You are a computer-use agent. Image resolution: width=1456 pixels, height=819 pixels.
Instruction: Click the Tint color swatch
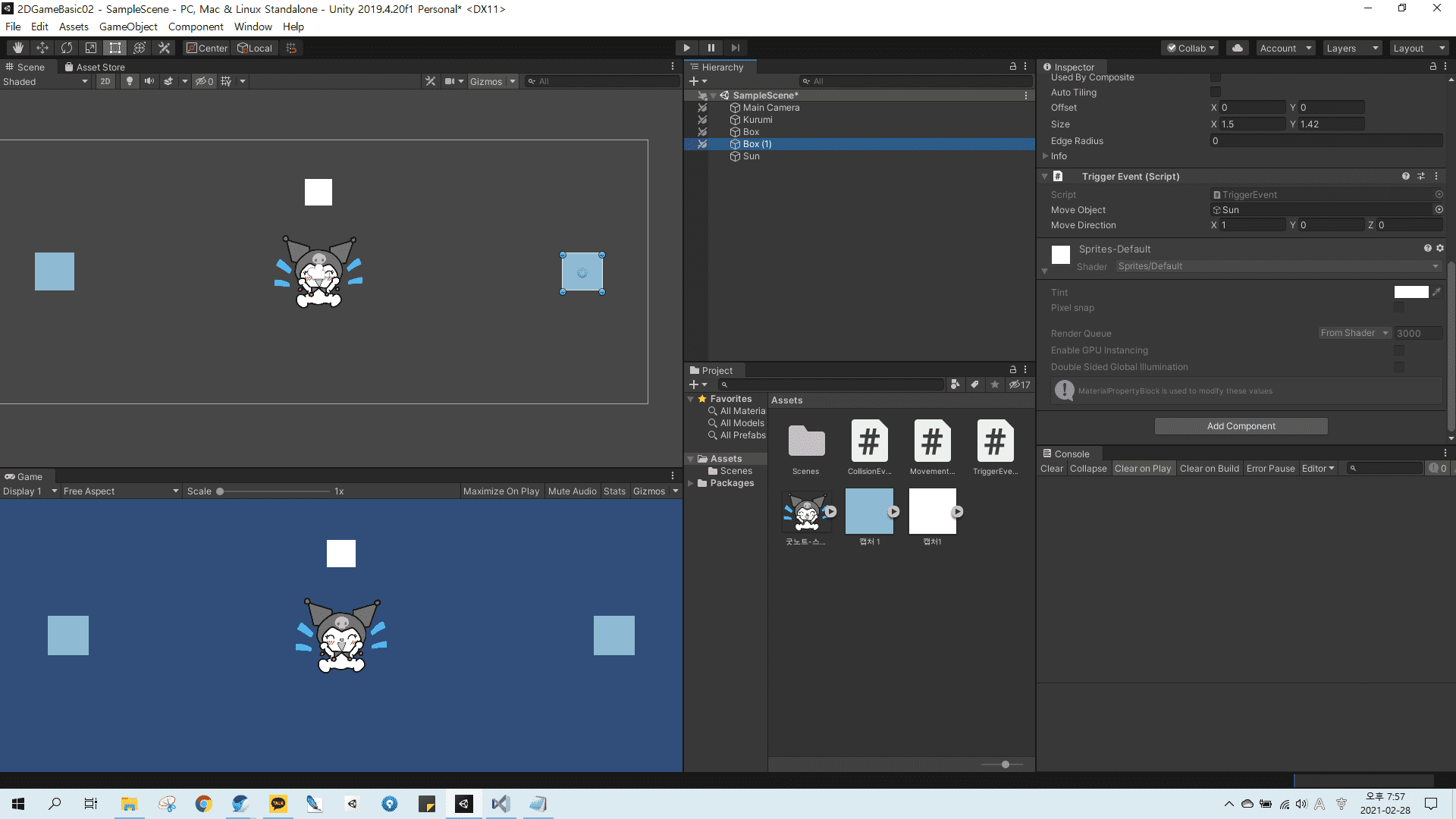(1411, 292)
